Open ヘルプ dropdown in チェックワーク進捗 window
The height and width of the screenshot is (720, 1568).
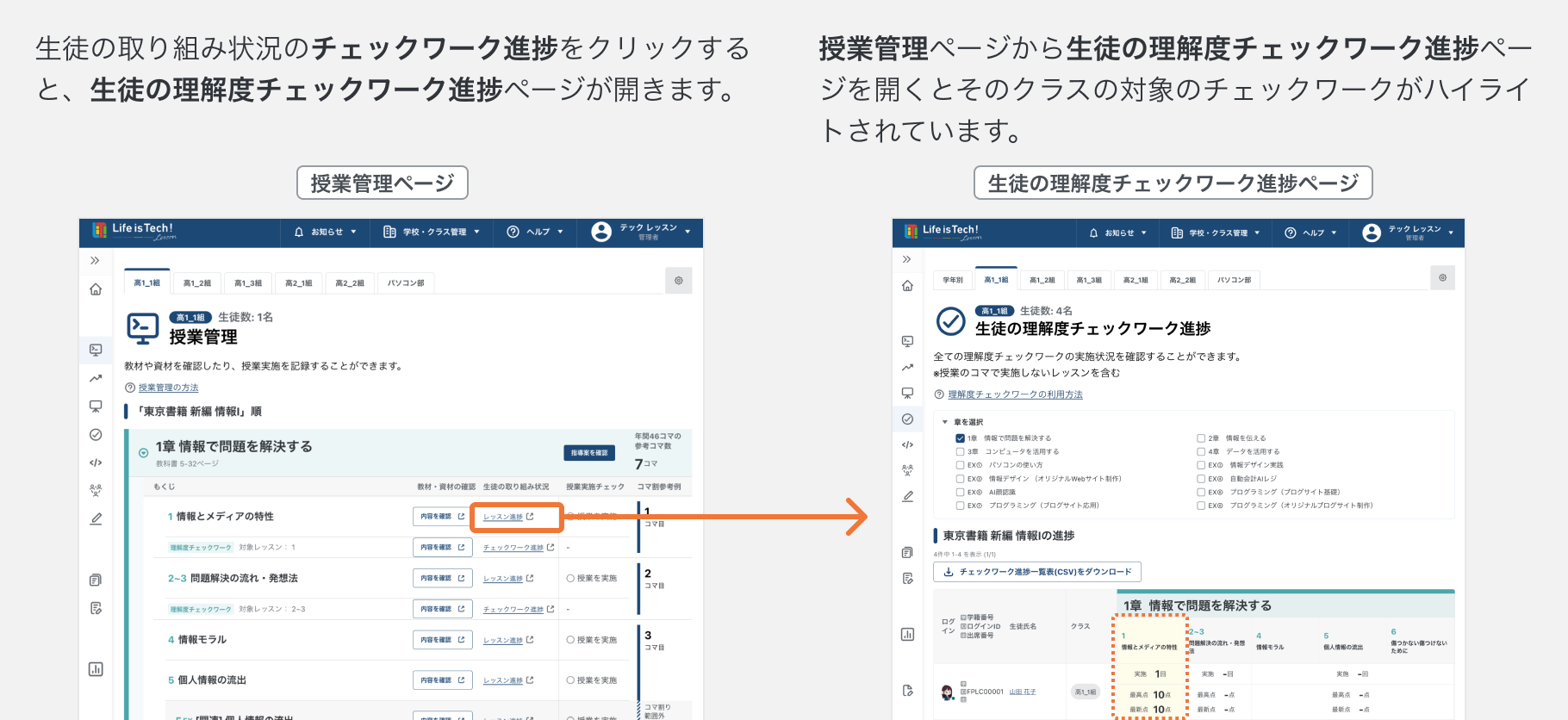click(x=1311, y=233)
